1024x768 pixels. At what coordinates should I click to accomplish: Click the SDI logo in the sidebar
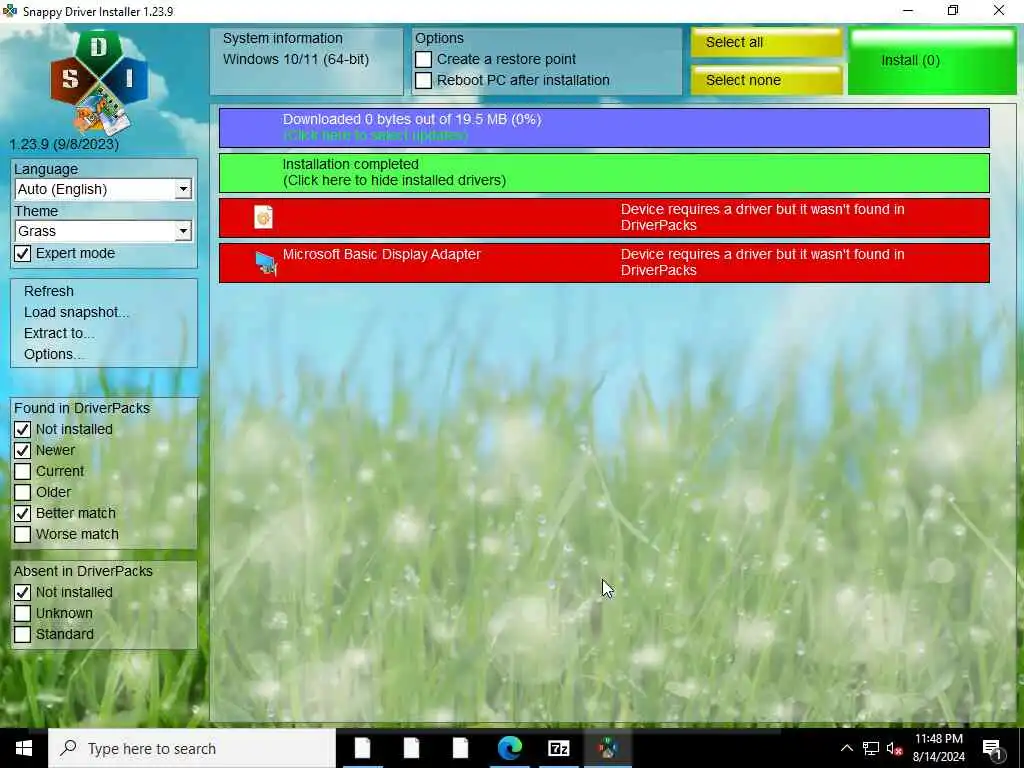coord(99,82)
